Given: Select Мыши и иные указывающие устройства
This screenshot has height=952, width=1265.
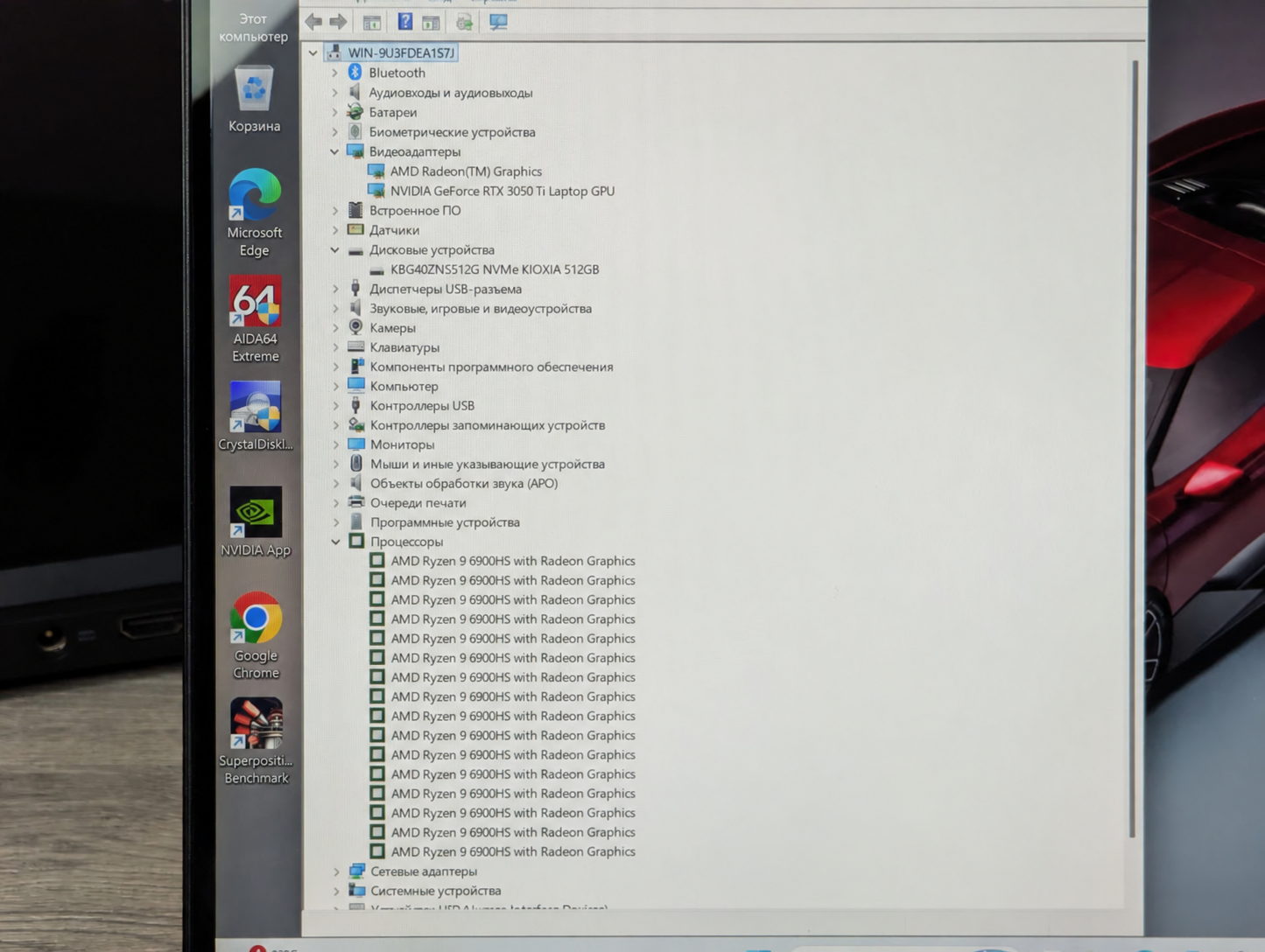Looking at the screenshot, I should coord(488,464).
